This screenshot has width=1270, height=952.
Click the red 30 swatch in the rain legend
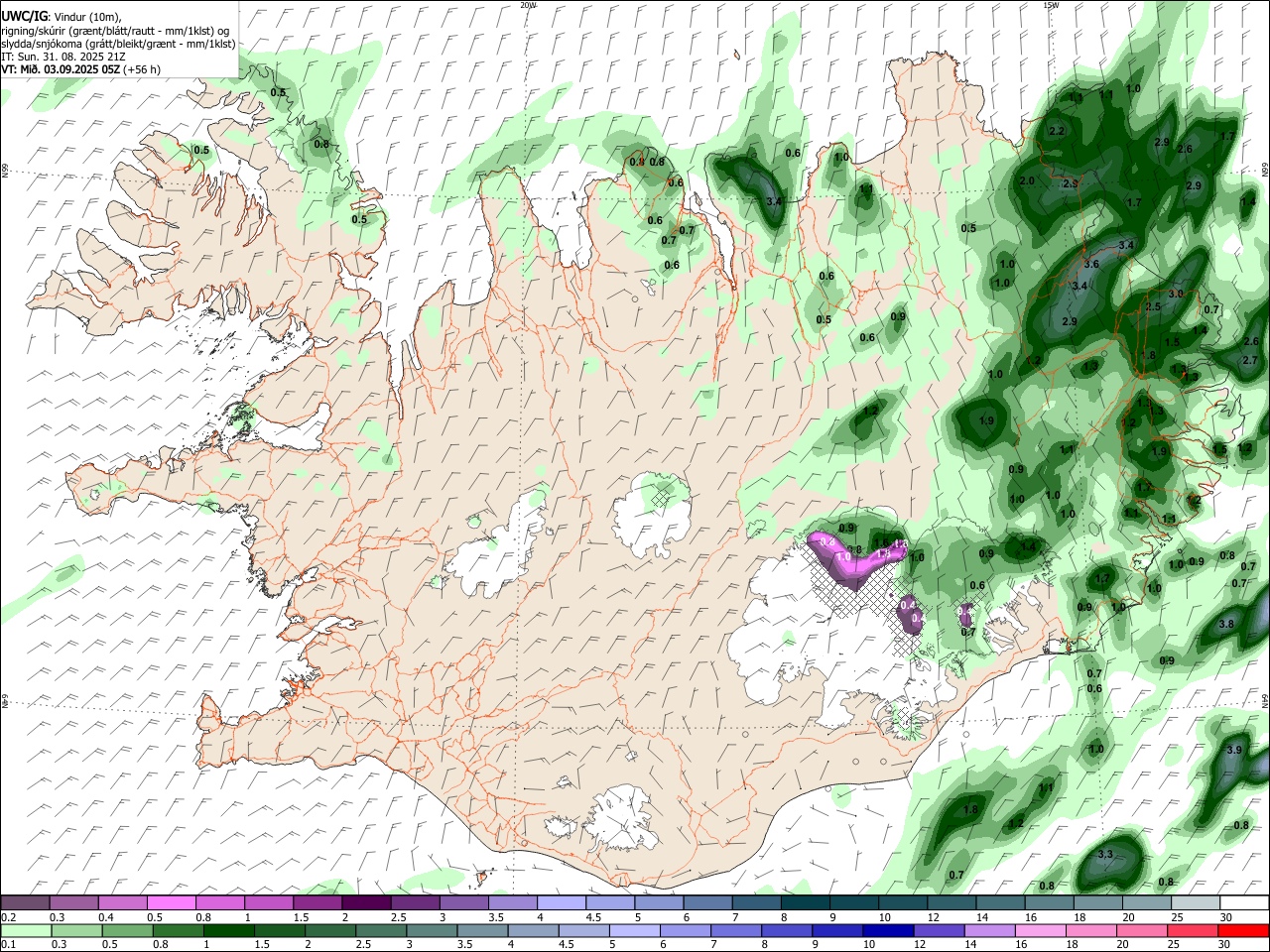(1242, 930)
